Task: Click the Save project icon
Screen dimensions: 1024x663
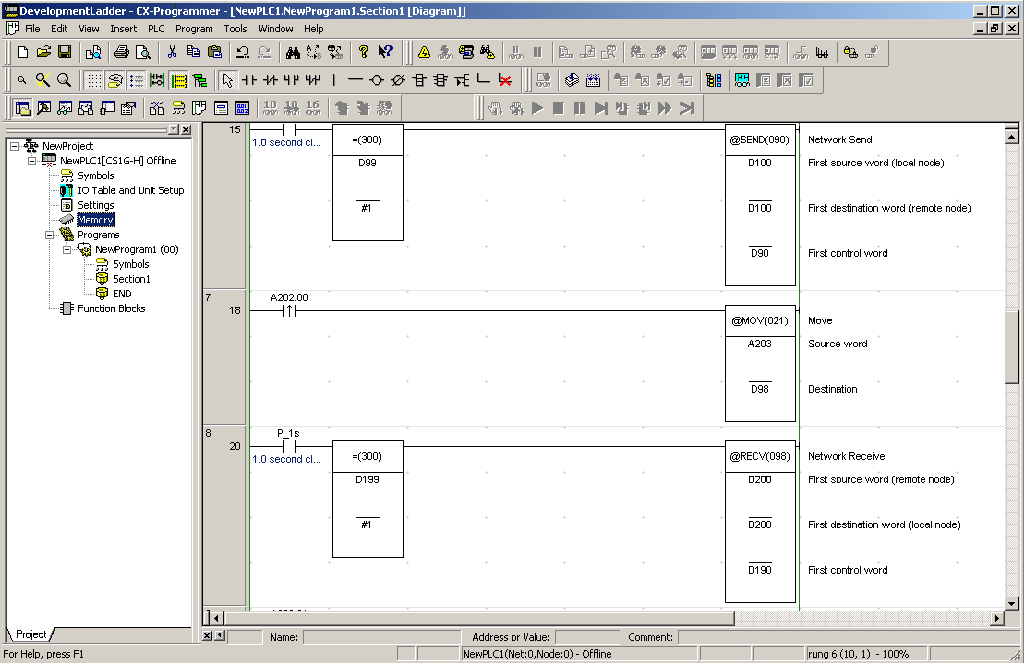Action: click(64, 52)
